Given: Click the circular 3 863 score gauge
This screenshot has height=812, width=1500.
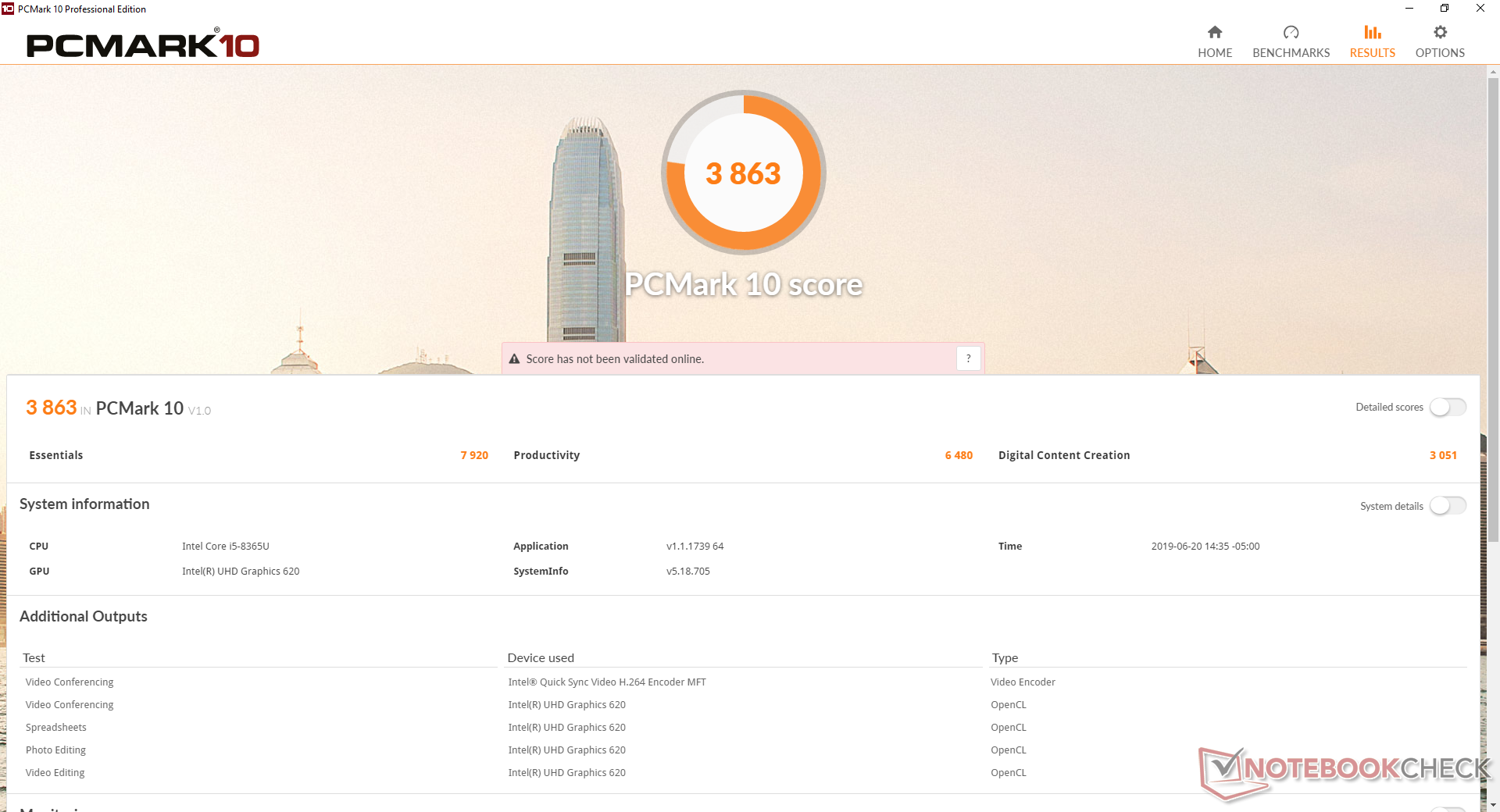Looking at the screenshot, I should pos(743,173).
